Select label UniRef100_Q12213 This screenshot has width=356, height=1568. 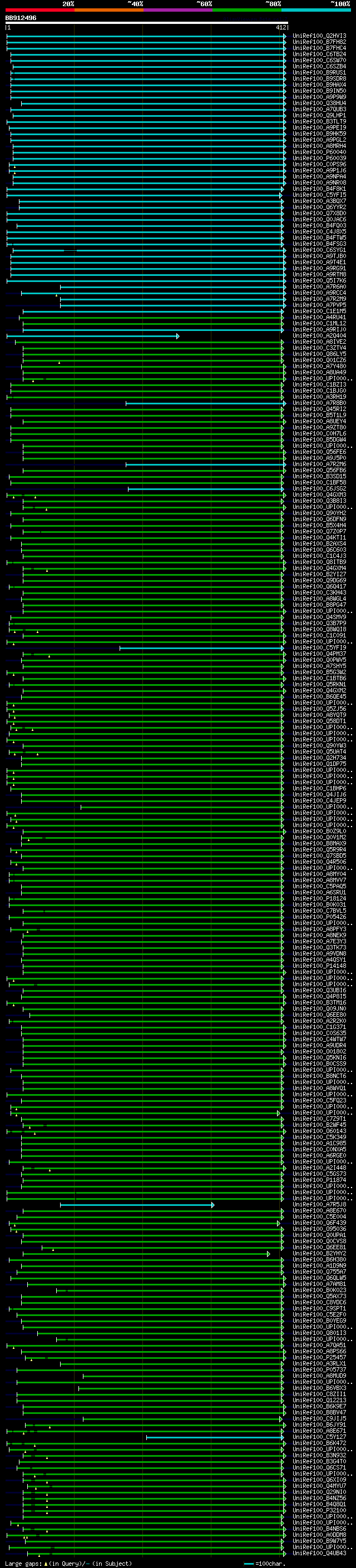point(319,1400)
